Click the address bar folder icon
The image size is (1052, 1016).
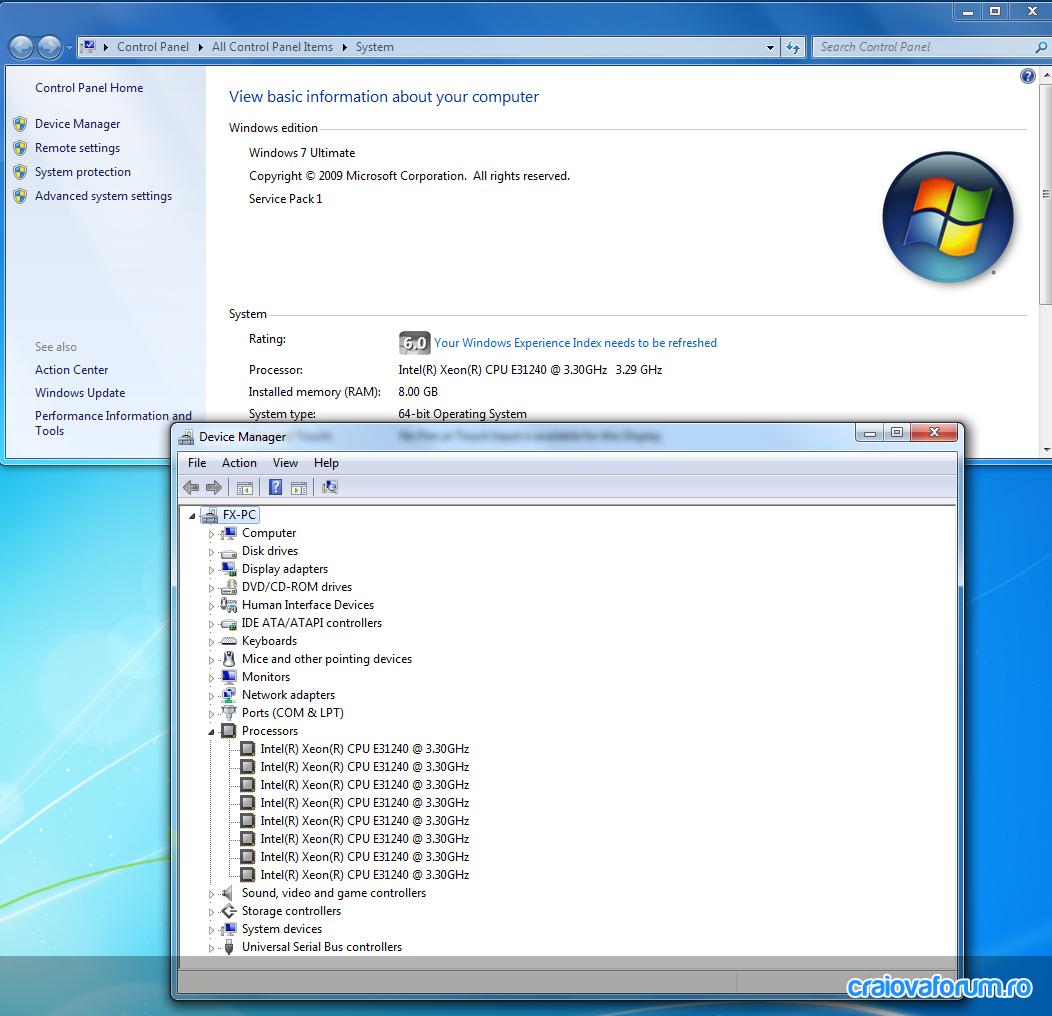(x=88, y=47)
